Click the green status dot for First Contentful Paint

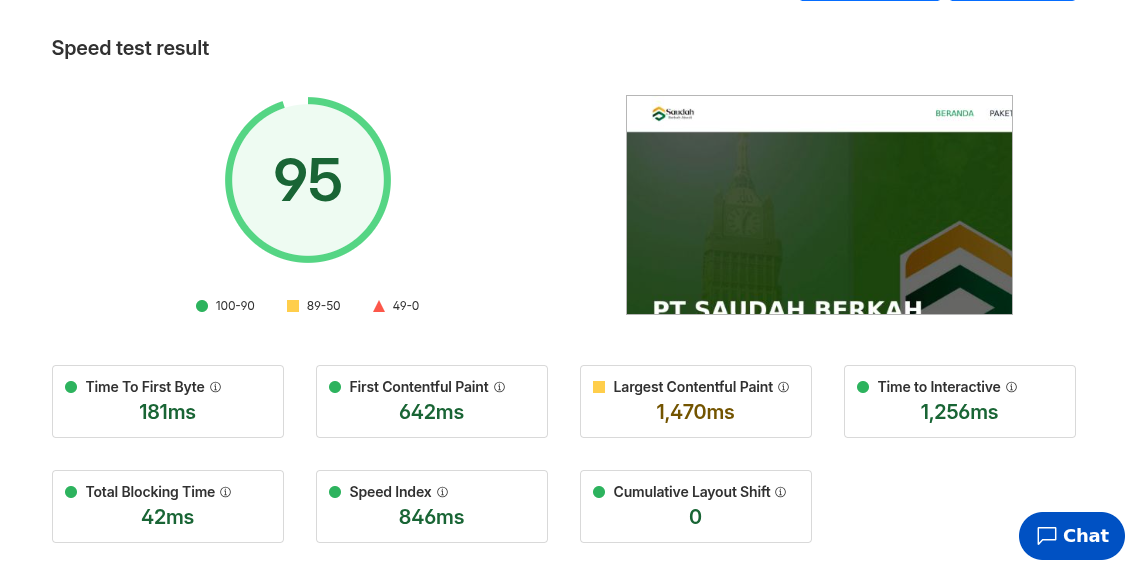335,387
